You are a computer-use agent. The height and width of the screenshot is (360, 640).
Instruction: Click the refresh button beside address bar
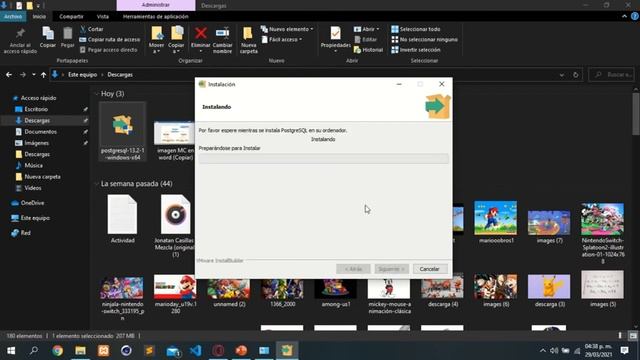(576, 75)
